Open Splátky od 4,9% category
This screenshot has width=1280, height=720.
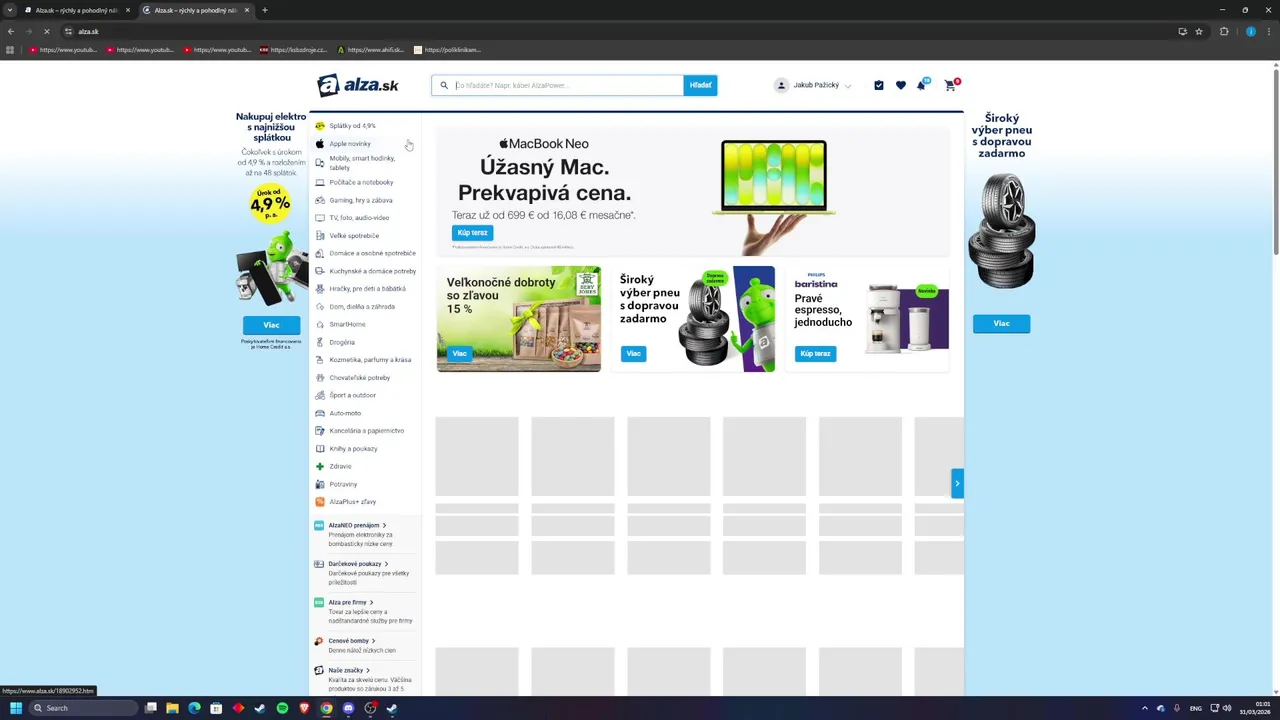coord(352,126)
